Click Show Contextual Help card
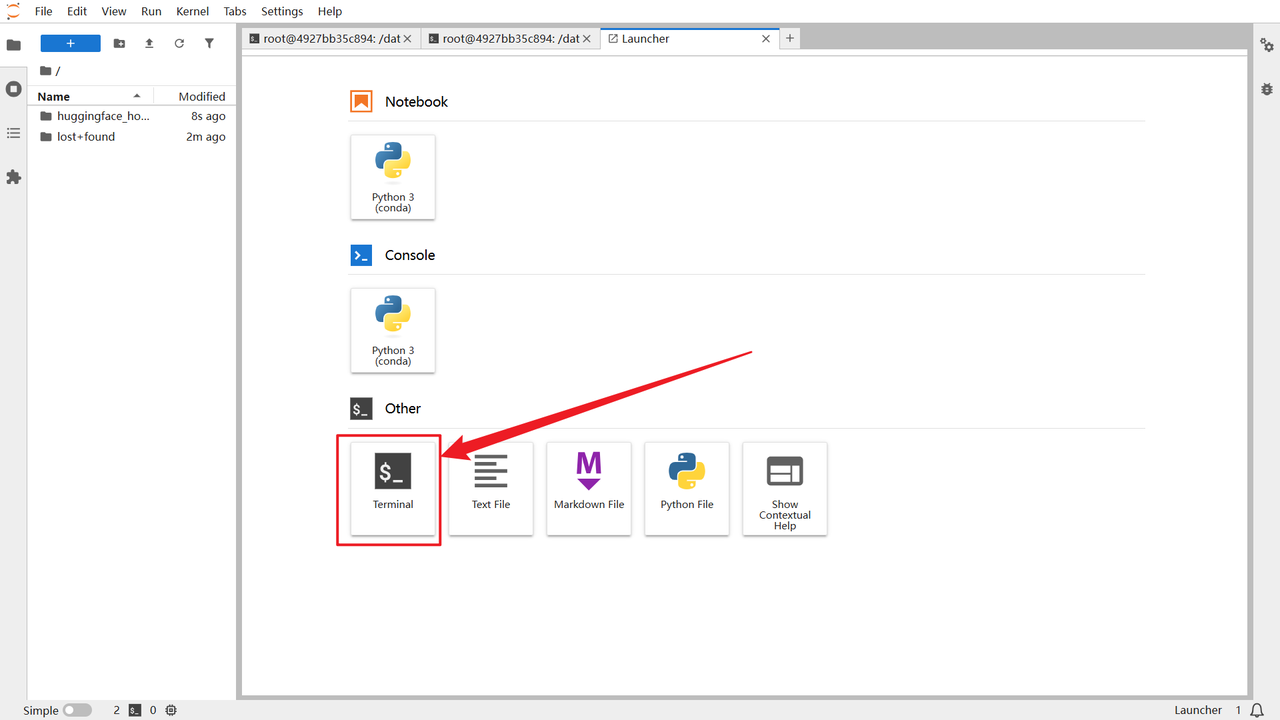Viewport: 1280px width, 720px height. (785, 488)
